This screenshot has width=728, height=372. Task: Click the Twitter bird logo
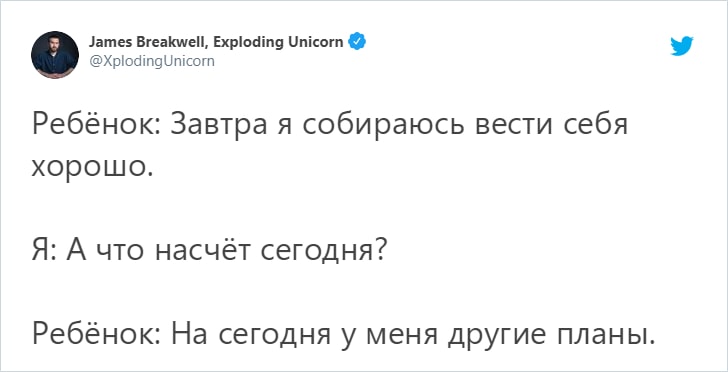point(682,46)
